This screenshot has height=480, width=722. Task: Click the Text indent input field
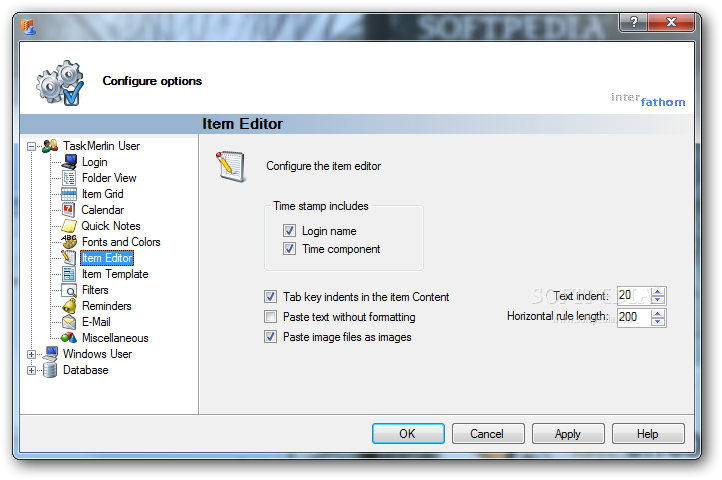click(635, 295)
